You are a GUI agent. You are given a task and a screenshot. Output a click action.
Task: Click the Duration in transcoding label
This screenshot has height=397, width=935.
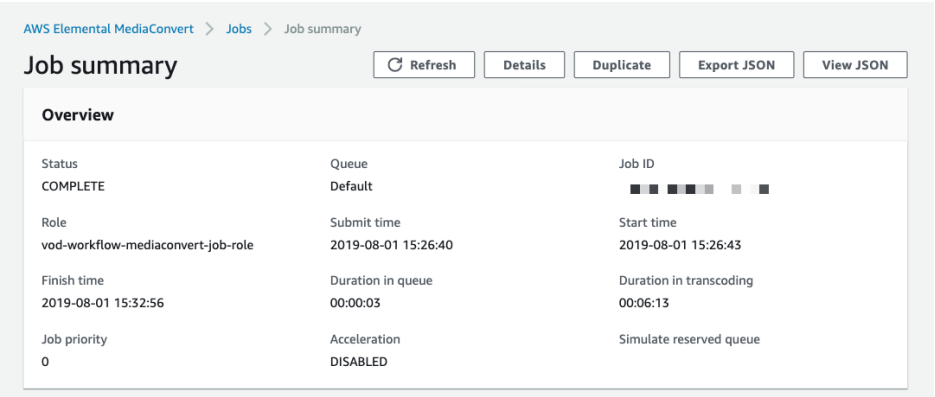[x=686, y=280]
